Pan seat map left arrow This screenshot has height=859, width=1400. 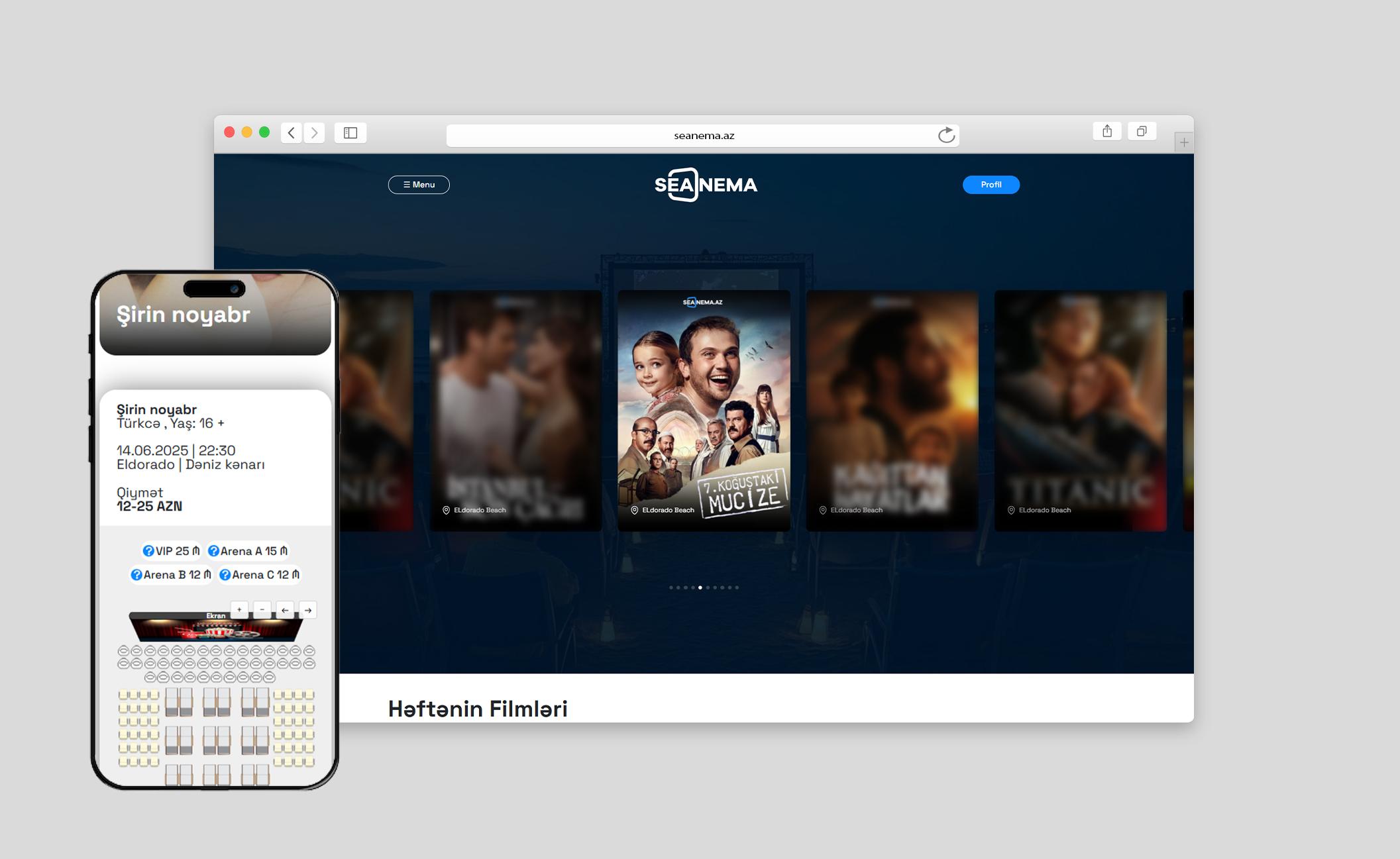pyautogui.click(x=285, y=610)
